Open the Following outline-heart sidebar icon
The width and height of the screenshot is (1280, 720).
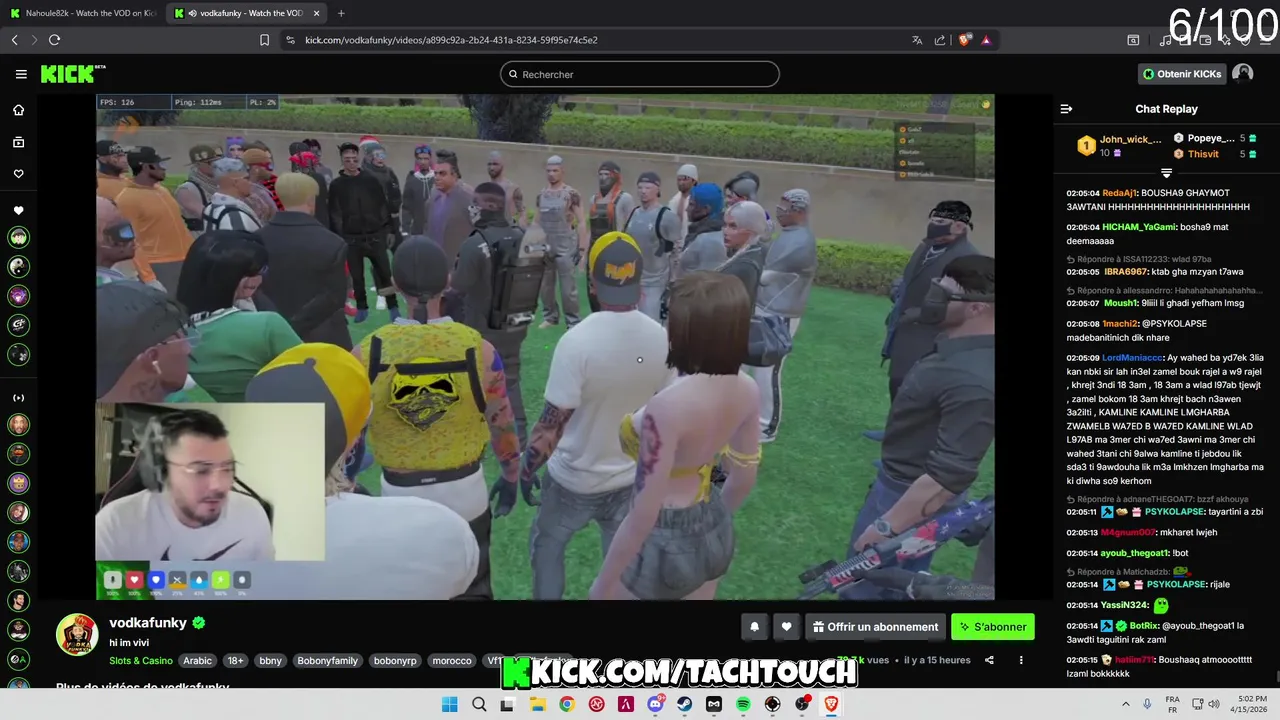pos(18,174)
